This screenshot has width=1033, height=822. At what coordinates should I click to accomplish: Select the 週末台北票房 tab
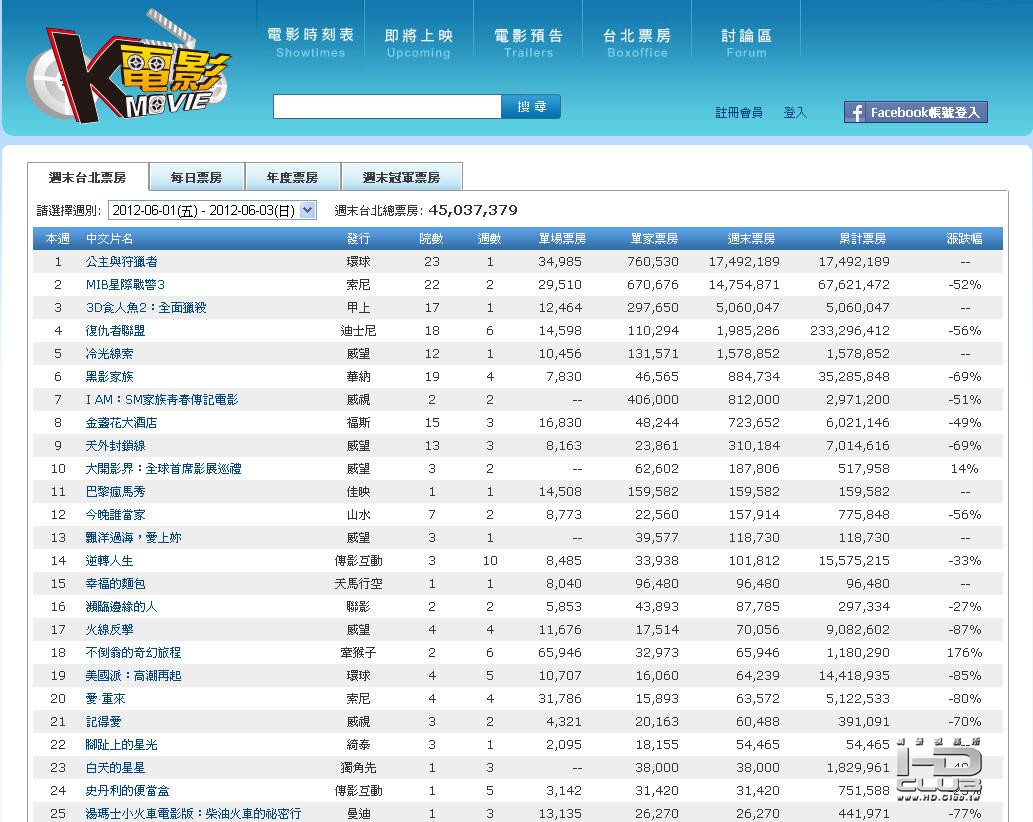88,177
